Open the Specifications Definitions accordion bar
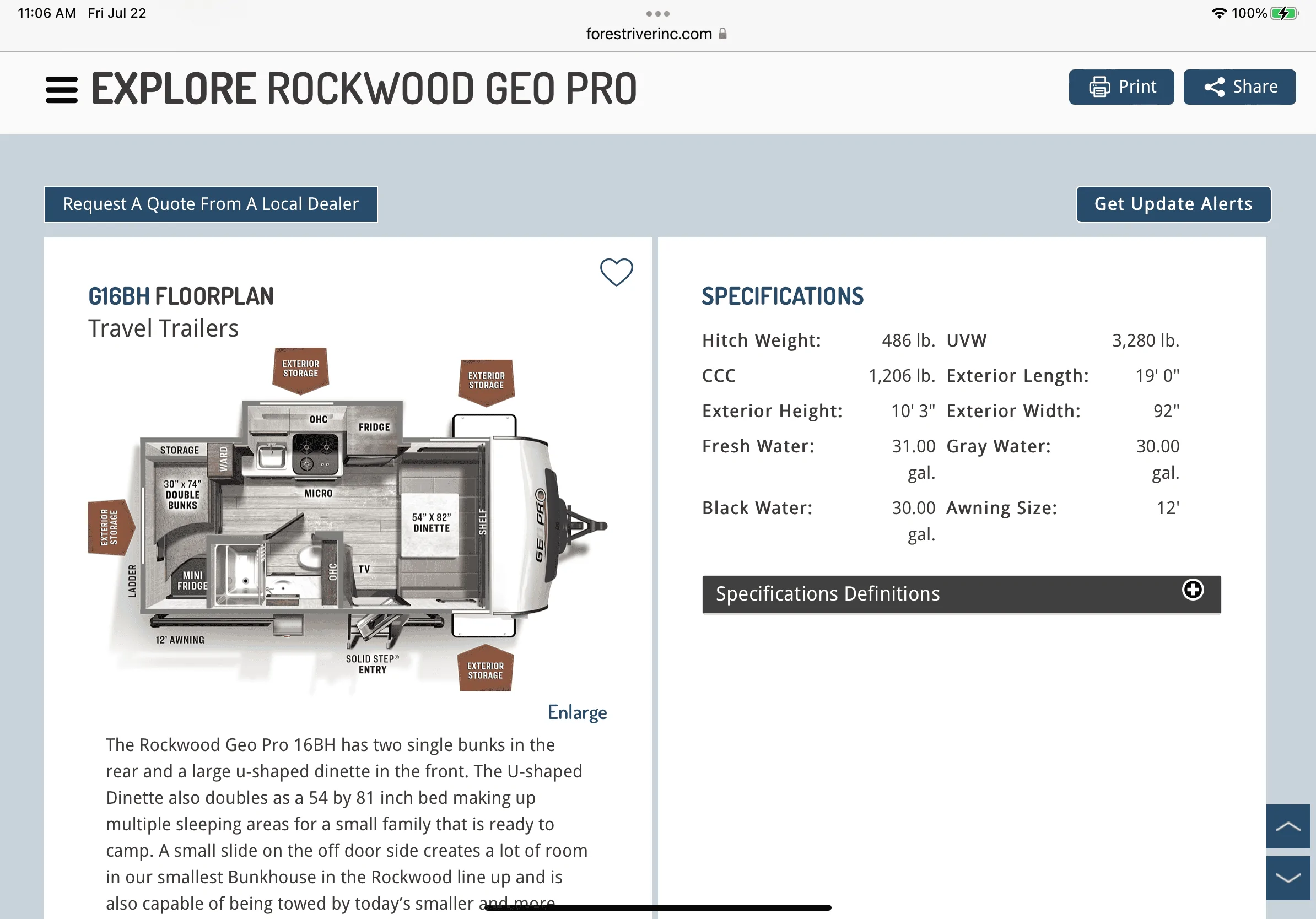The height and width of the screenshot is (919, 1316). coord(961,594)
